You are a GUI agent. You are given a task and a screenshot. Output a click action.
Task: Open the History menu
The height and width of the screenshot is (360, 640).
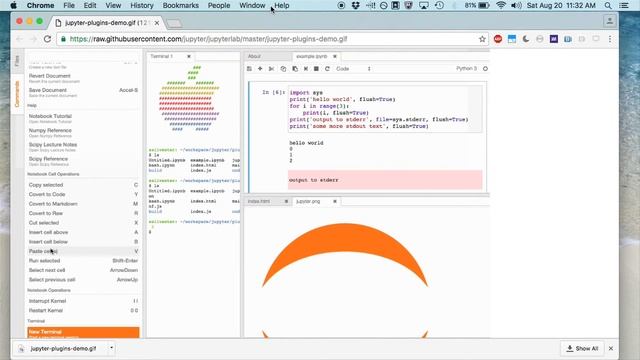point(142,5)
